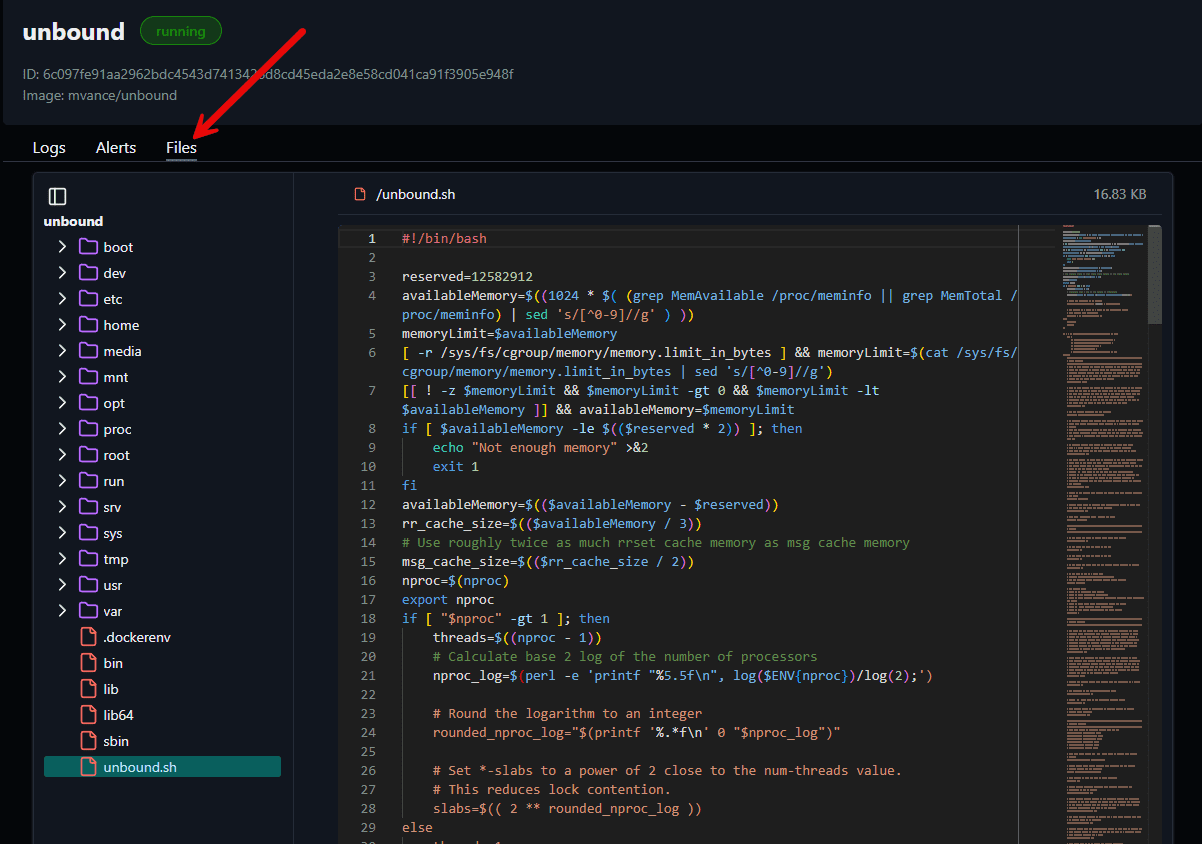
Task: Click the .dockerenv file icon
Action: pyautogui.click(x=87, y=636)
